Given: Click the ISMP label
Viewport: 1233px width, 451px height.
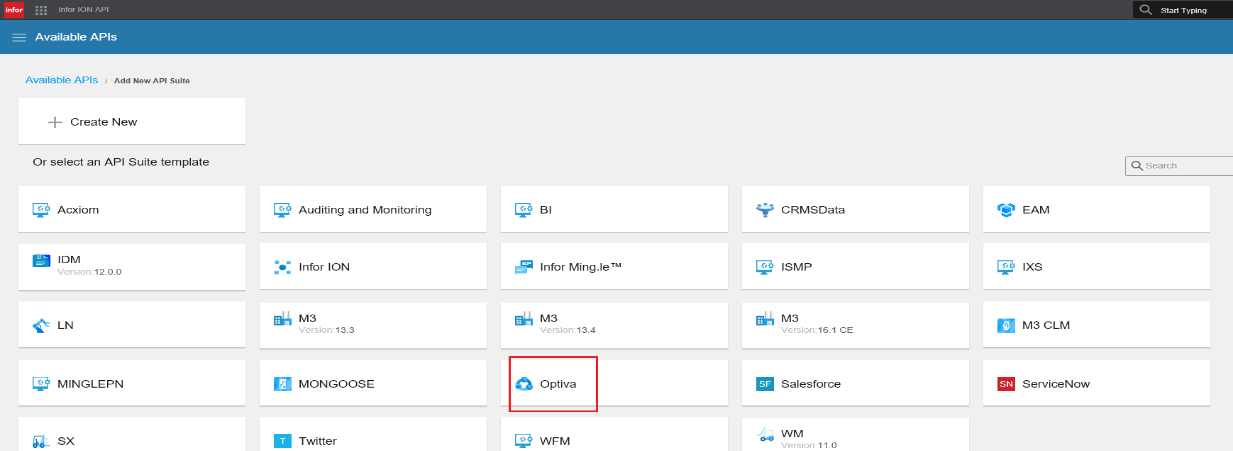Looking at the screenshot, I should (x=797, y=267).
